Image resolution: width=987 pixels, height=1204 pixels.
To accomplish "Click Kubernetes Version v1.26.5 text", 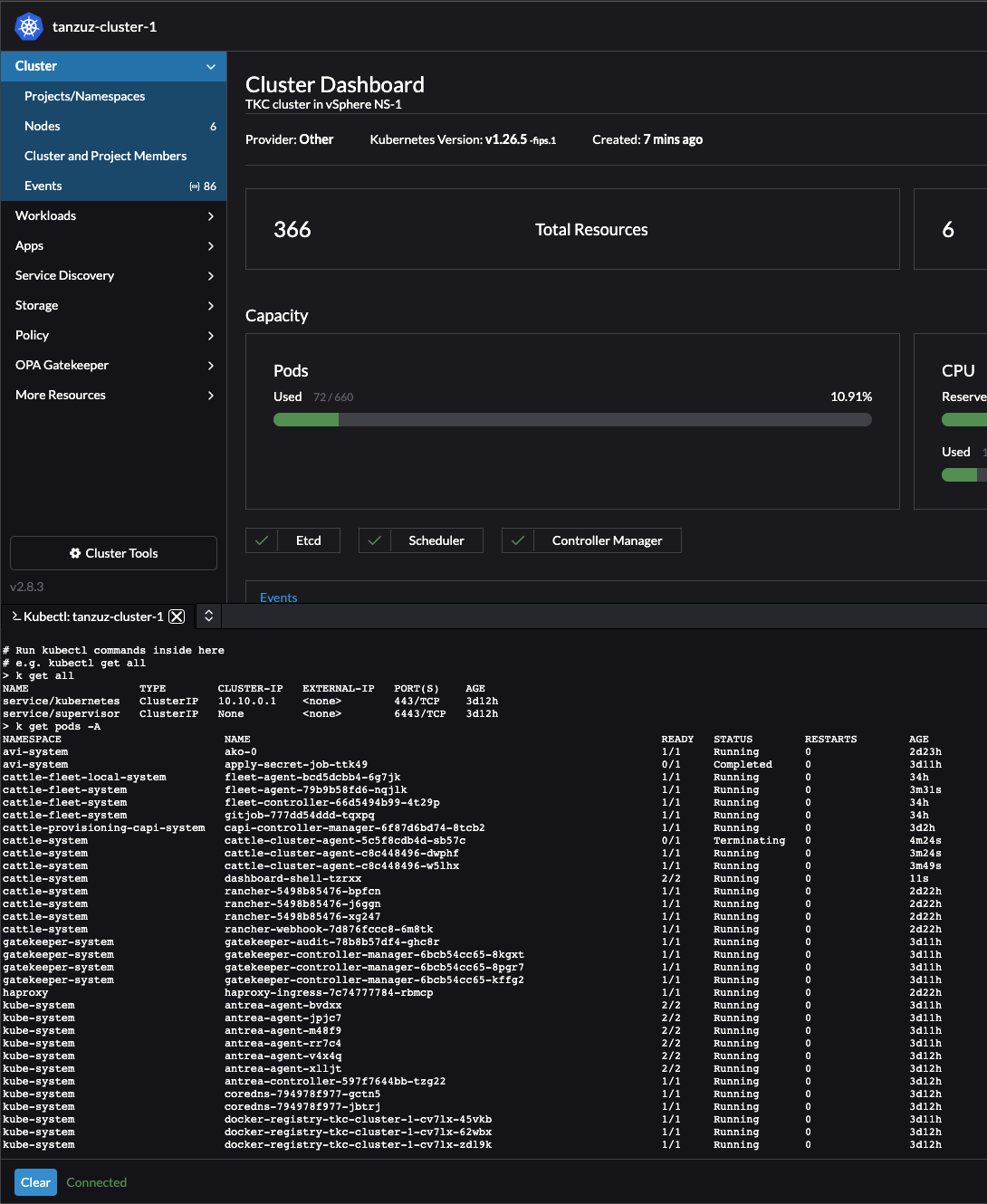I will click(463, 139).
